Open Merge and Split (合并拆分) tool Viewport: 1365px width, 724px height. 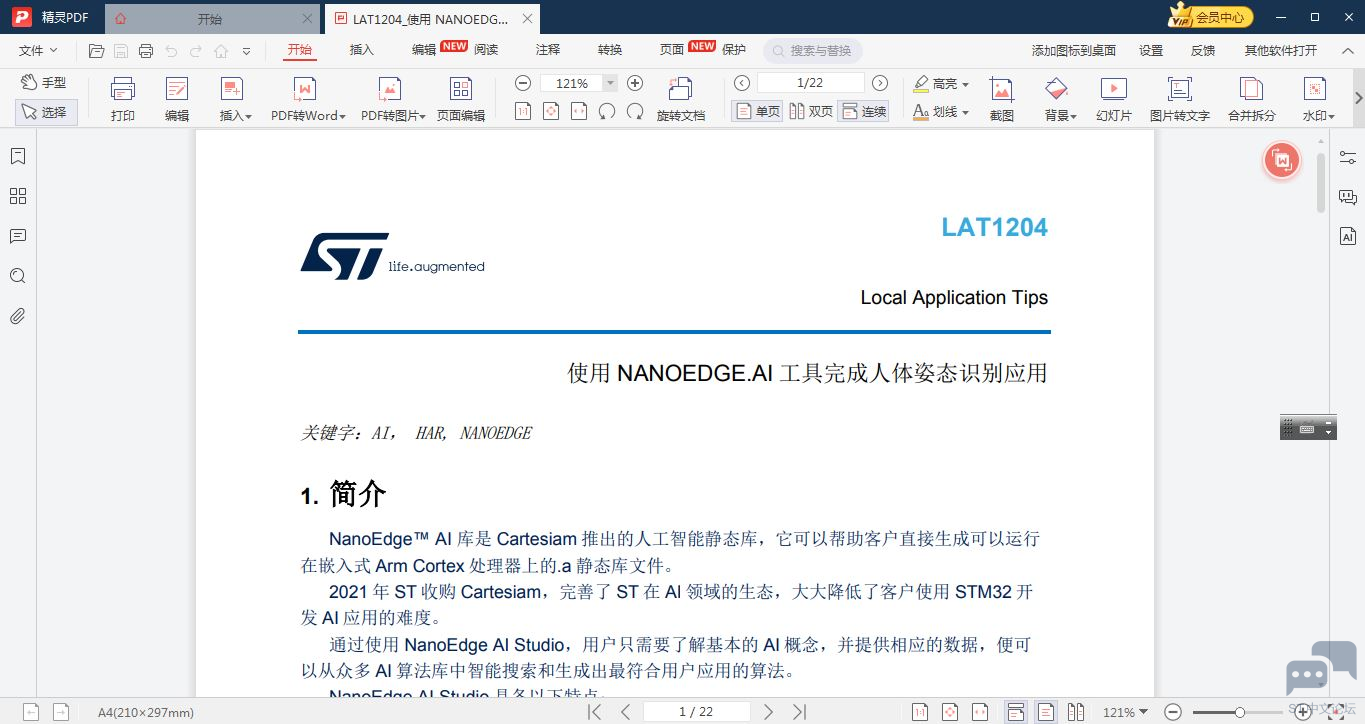tap(1252, 99)
